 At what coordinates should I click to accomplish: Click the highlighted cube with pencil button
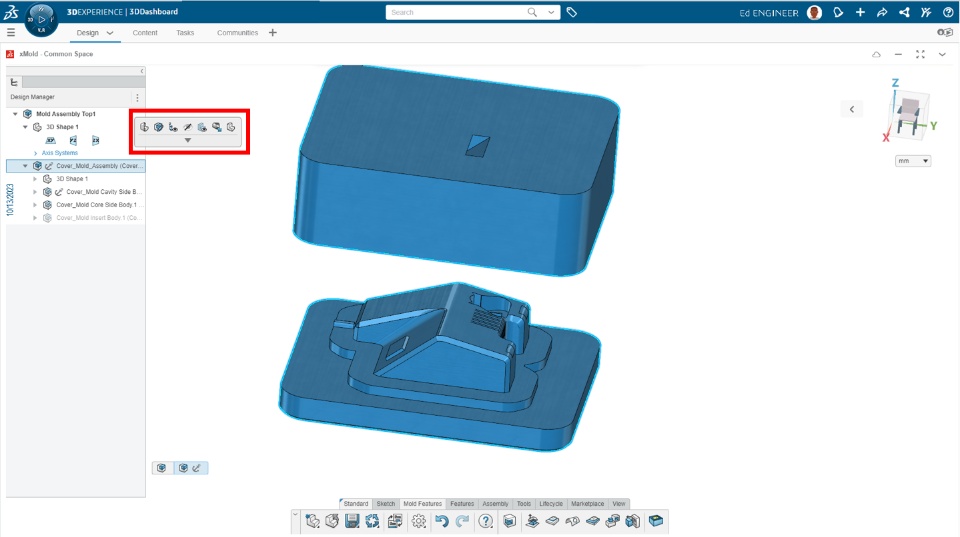point(190,468)
